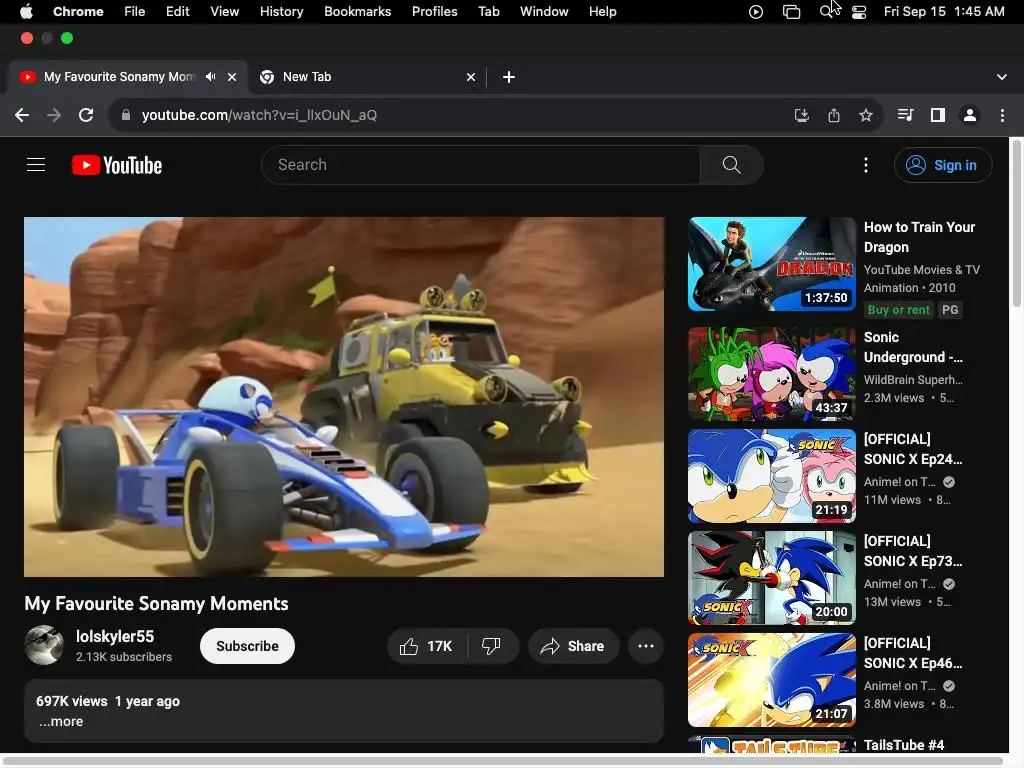Open the Profiles menu
Viewport: 1024px width, 768px height.
point(434,12)
